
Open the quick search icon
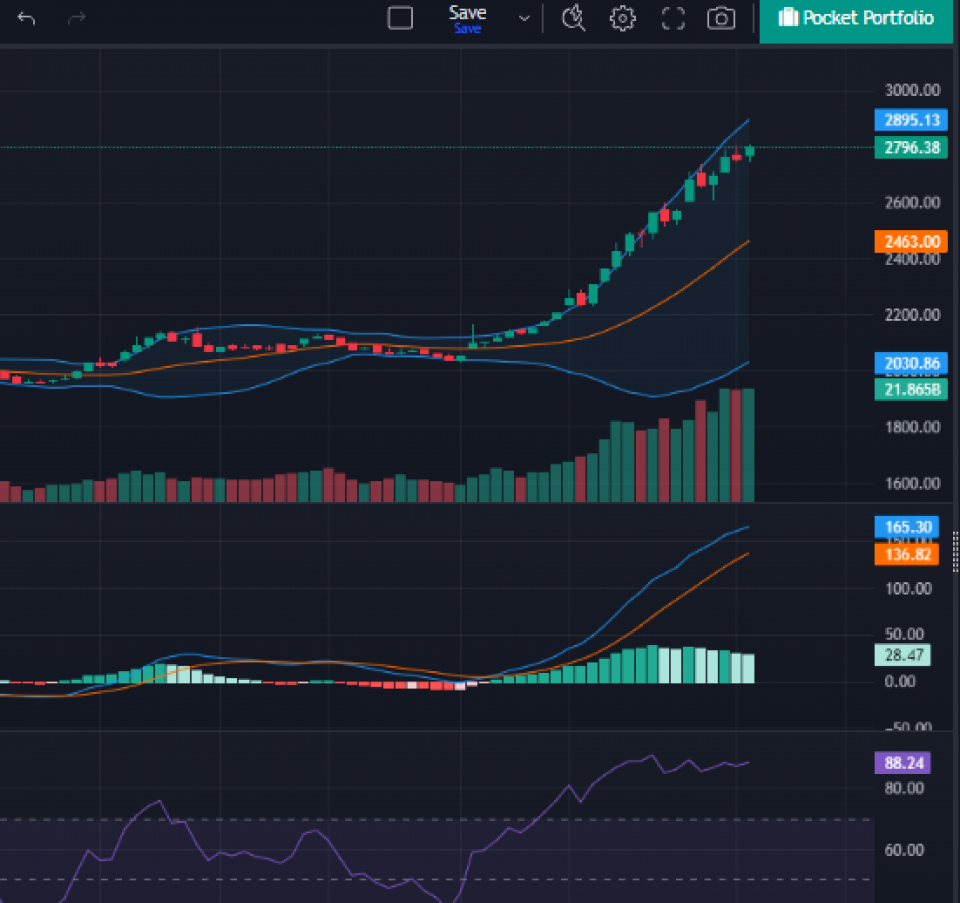[x=574, y=18]
